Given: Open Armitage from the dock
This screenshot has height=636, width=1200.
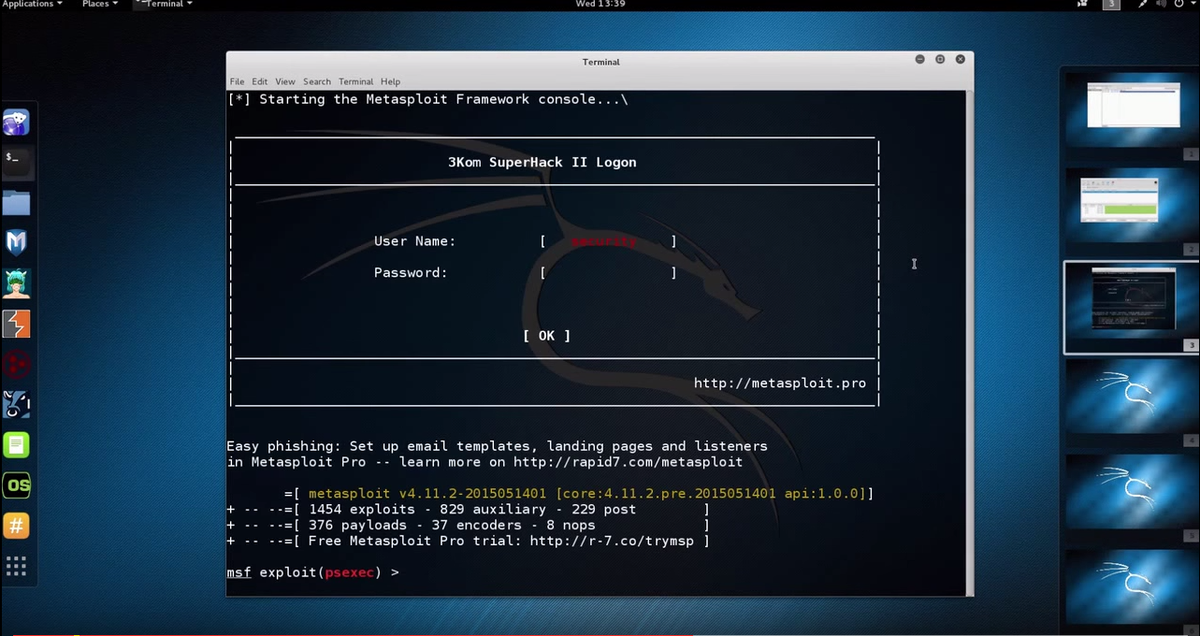Looking at the screenshot, I should (17, 284).
